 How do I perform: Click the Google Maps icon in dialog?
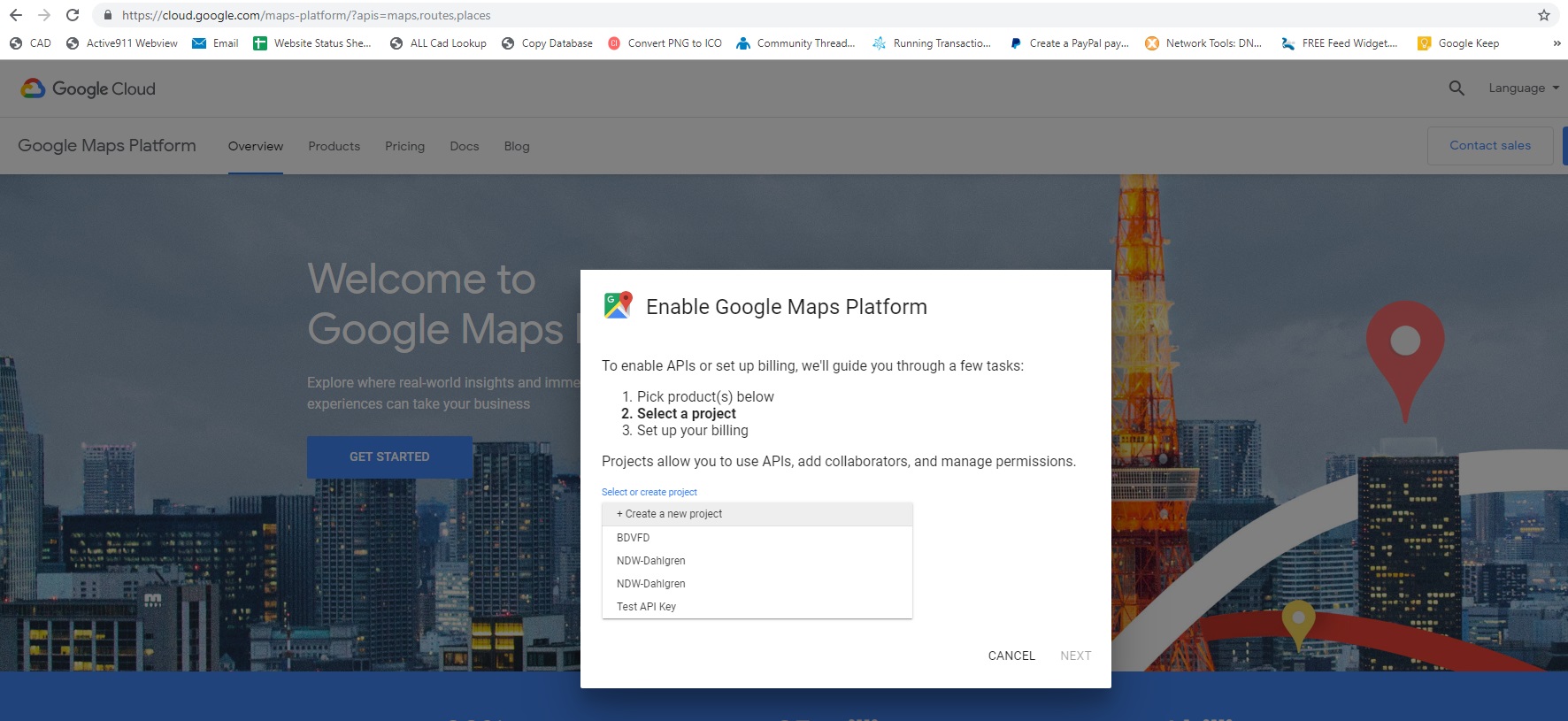click(x=618, y=305)
